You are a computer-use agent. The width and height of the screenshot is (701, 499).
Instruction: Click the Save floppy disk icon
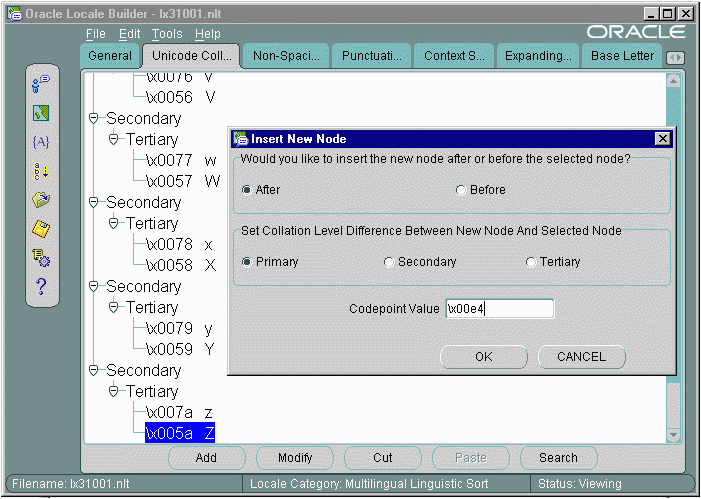click(x=41, y=229)
